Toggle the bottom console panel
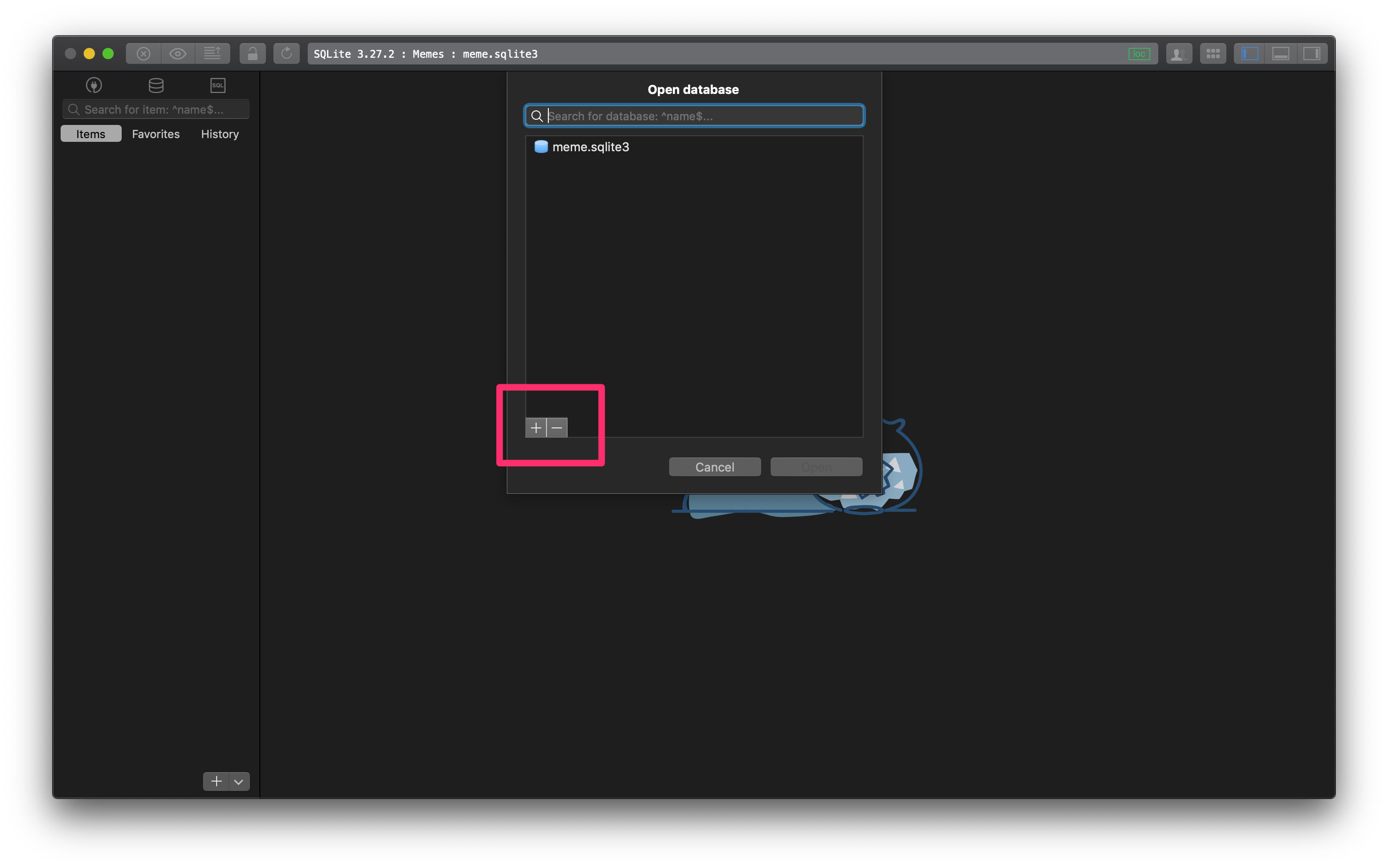This screenshot has height=868, width=1388. pos(1280,54)
